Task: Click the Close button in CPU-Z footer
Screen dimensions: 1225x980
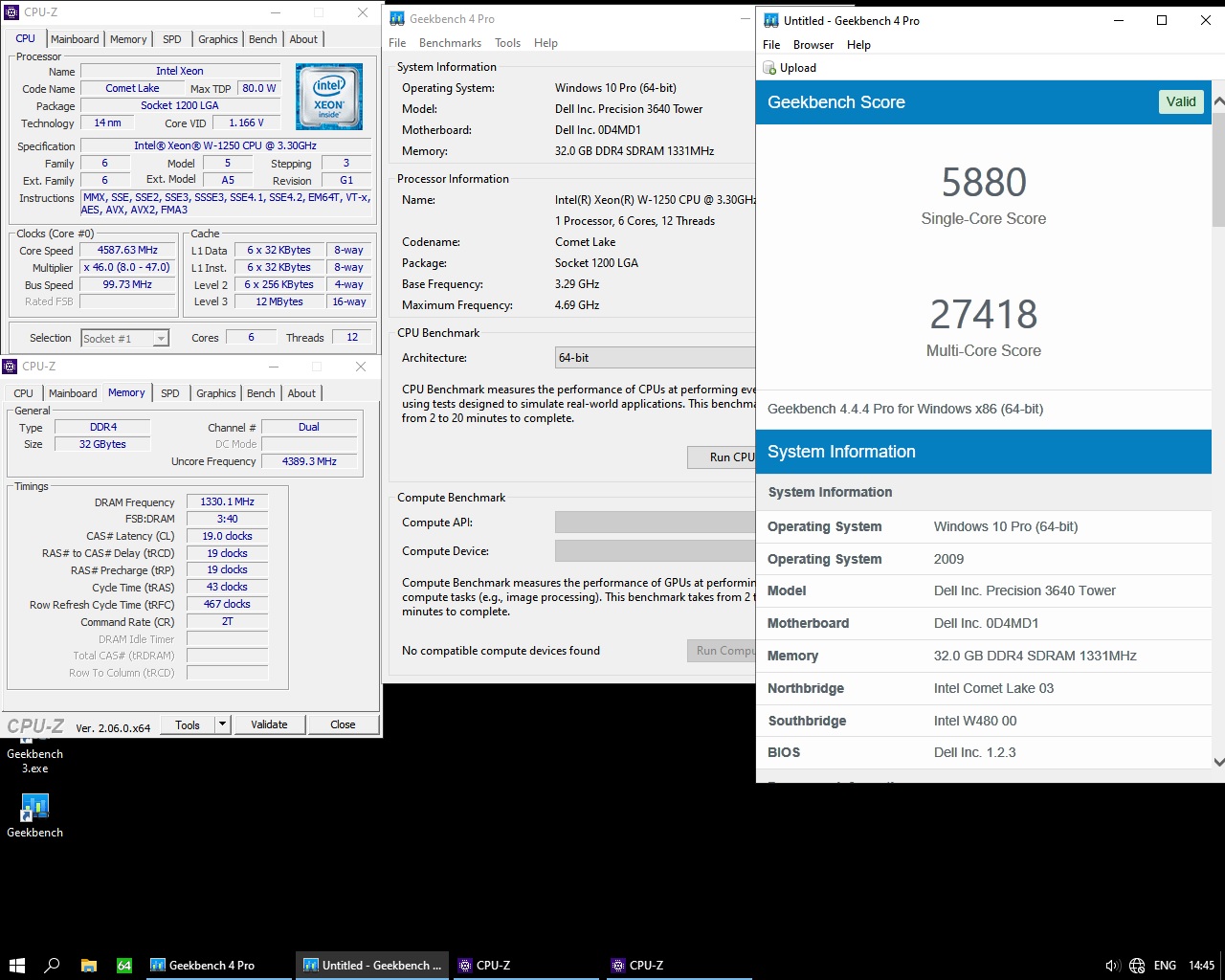Action: tap(343, 724)
